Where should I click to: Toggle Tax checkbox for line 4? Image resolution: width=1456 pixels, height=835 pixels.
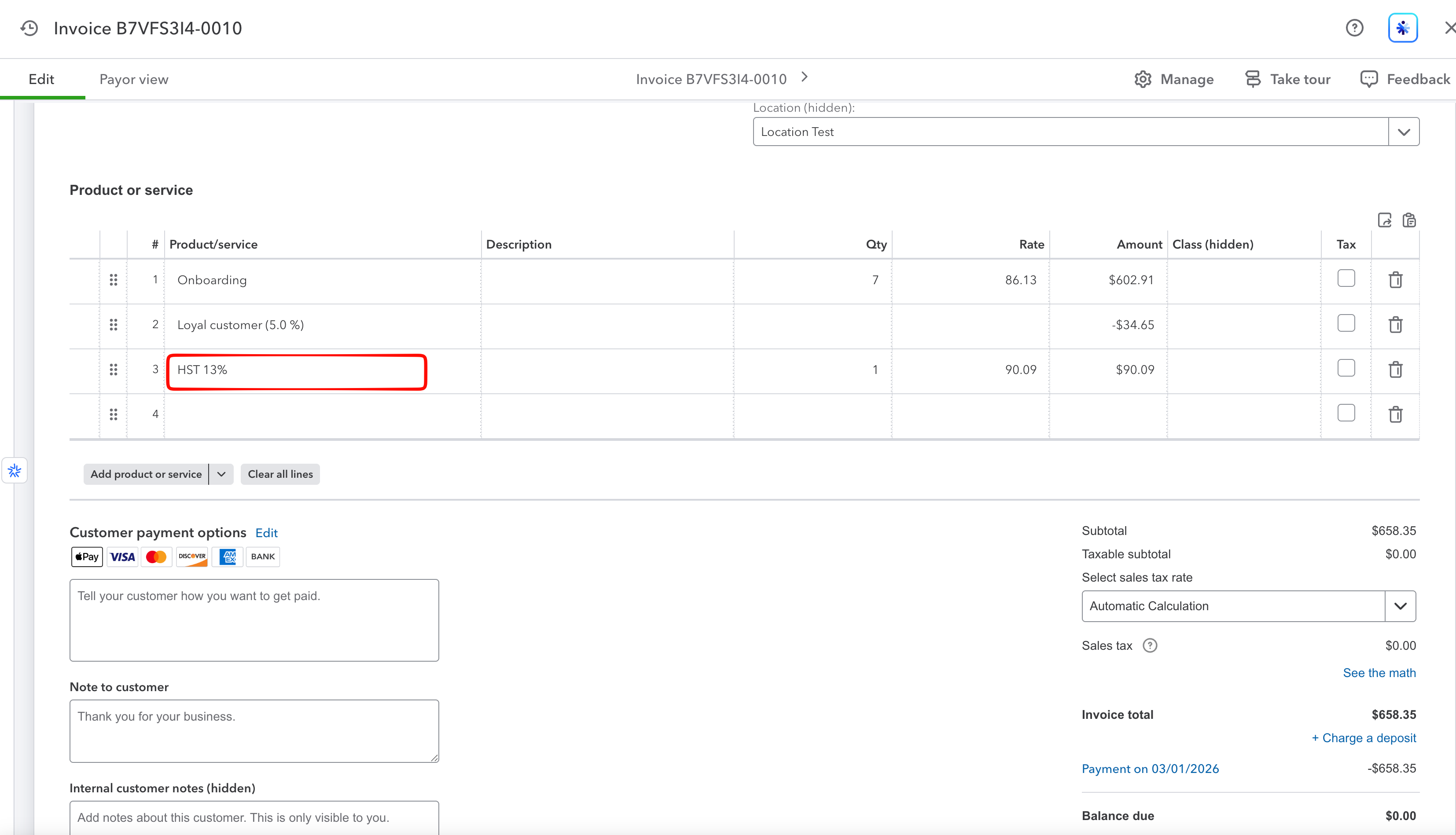(1346, 412)
